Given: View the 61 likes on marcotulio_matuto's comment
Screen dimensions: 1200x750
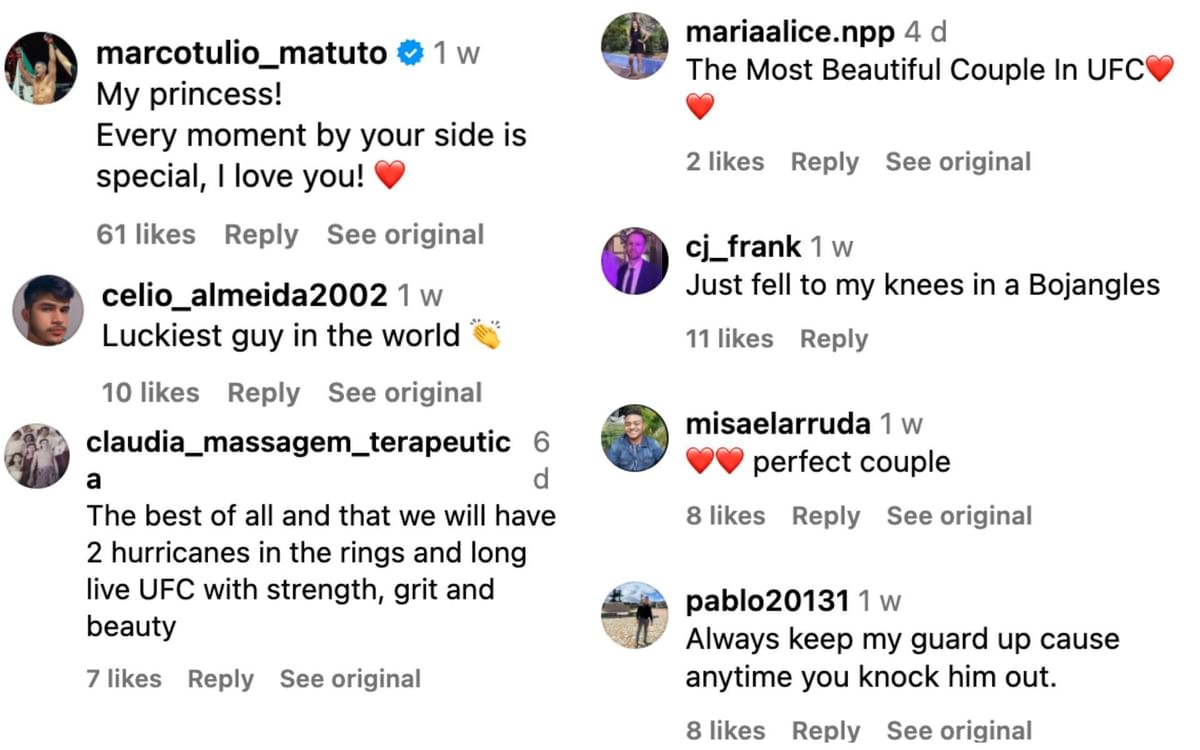Looking at the screenshot, I should click(146, 235).
